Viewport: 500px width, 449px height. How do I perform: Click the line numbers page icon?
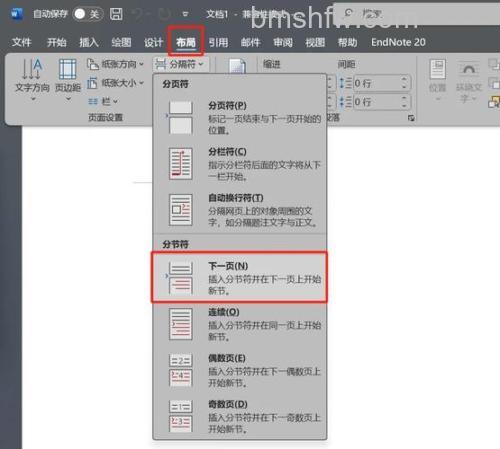tap(237, 66)
